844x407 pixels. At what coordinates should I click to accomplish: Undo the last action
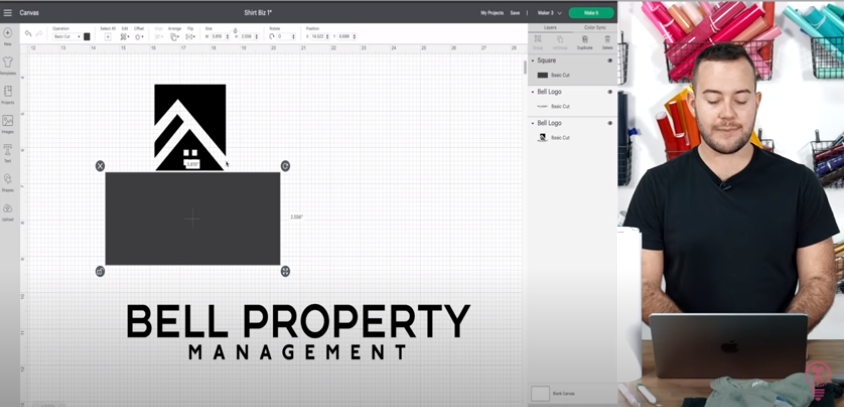pyautogui.click(x=28, y=33)
